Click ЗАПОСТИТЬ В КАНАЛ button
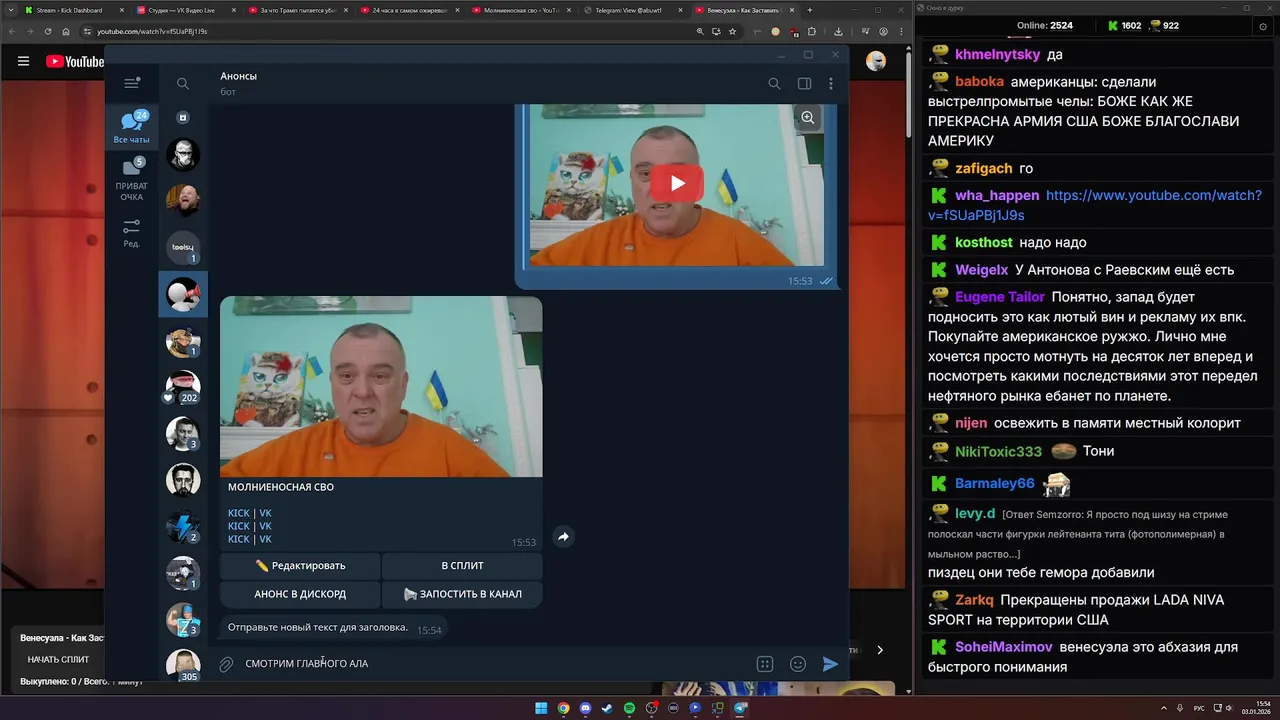 click(462, 594)
